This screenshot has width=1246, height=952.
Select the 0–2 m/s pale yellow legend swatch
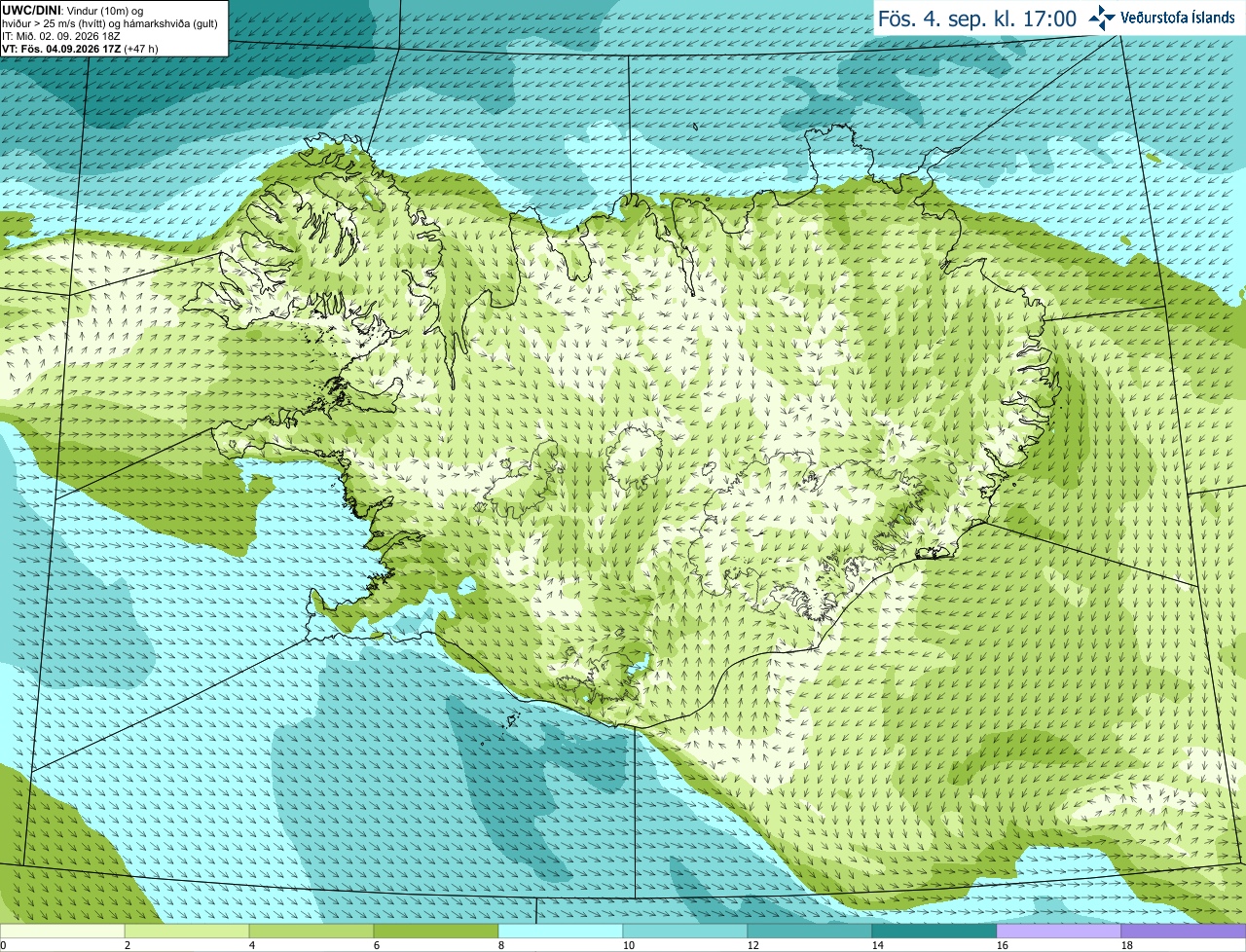coord(62,931)
